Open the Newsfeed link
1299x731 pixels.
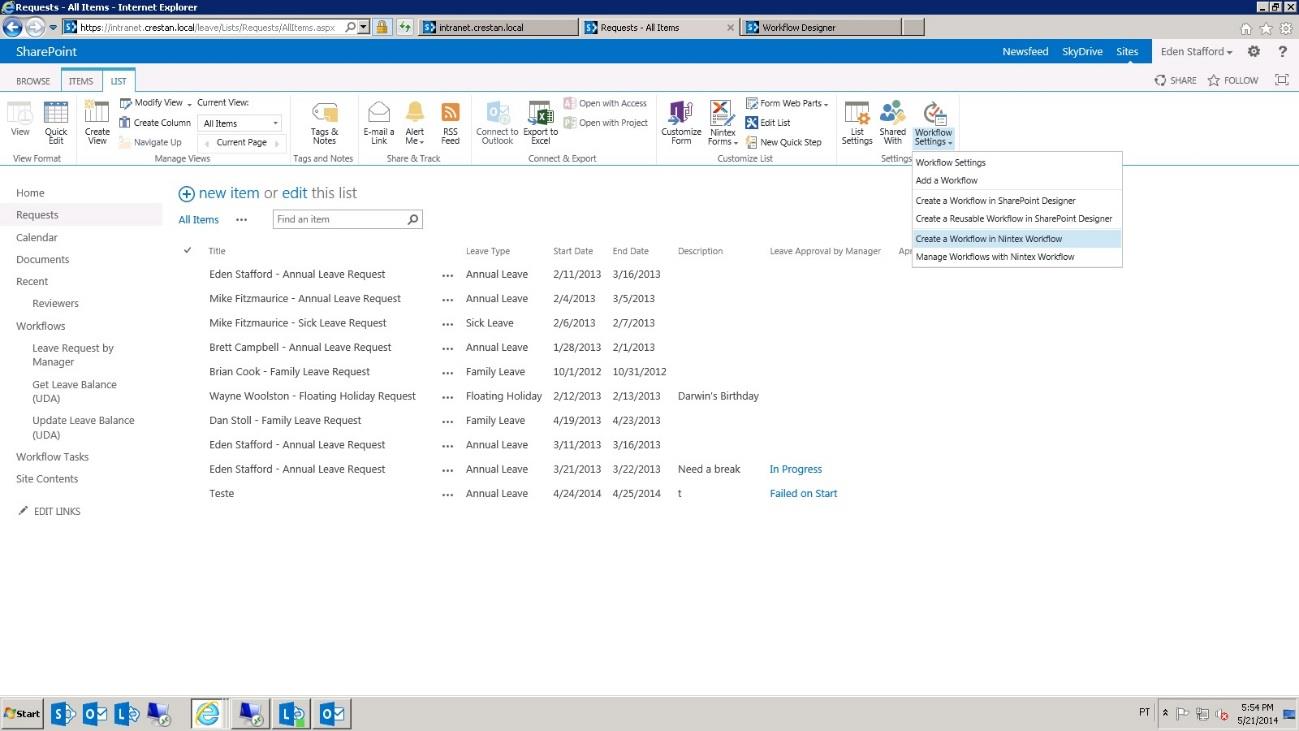pos(1025,52)
